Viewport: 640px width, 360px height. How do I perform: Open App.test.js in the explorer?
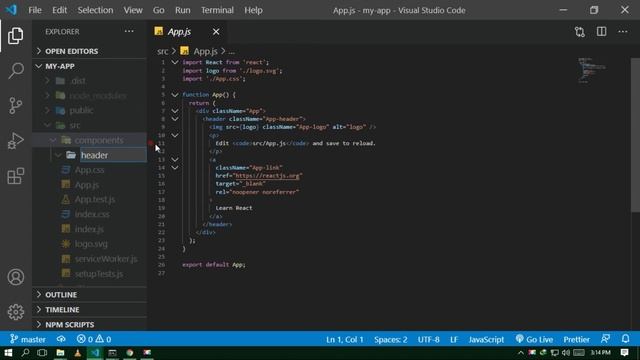pyautogui.click(x=90, y=200)
